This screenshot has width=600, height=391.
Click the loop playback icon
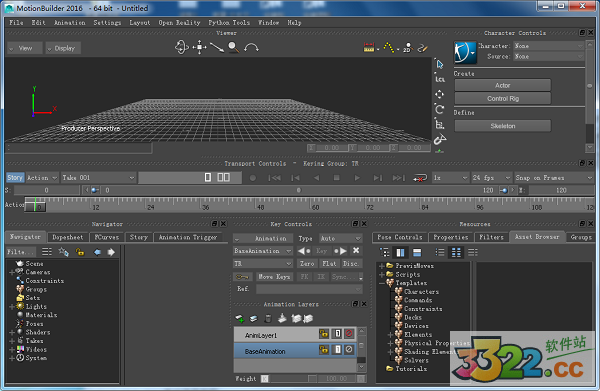420,178
